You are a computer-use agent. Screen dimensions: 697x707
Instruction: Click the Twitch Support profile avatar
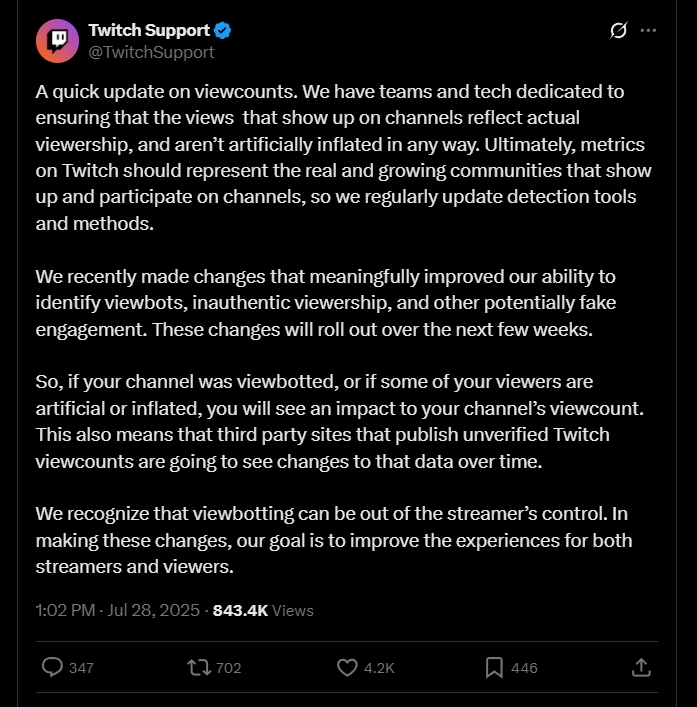point(58,41)
